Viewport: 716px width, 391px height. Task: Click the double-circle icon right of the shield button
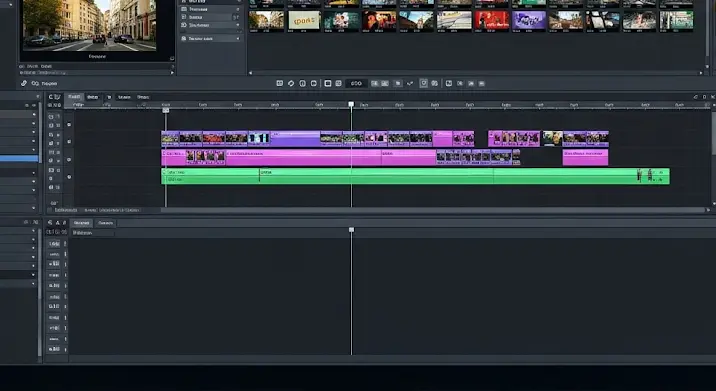(x=435, y=83)
